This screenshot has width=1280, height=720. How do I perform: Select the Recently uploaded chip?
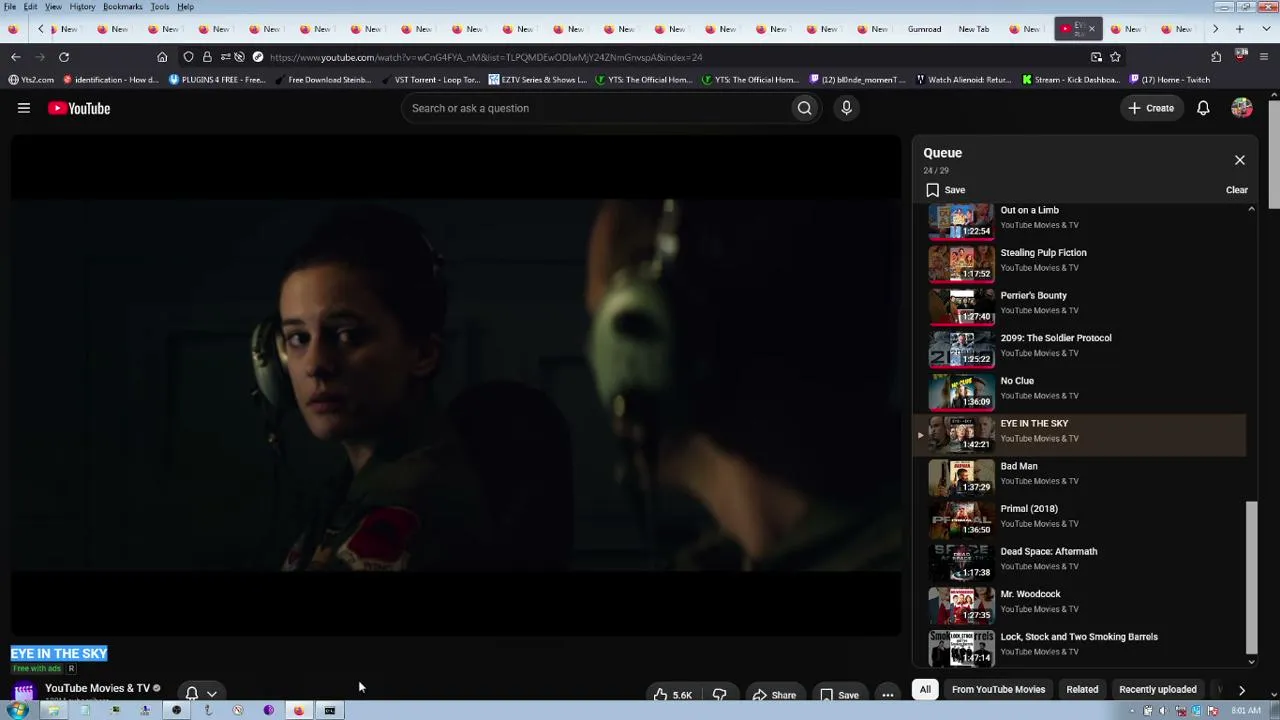(1158, 689)
